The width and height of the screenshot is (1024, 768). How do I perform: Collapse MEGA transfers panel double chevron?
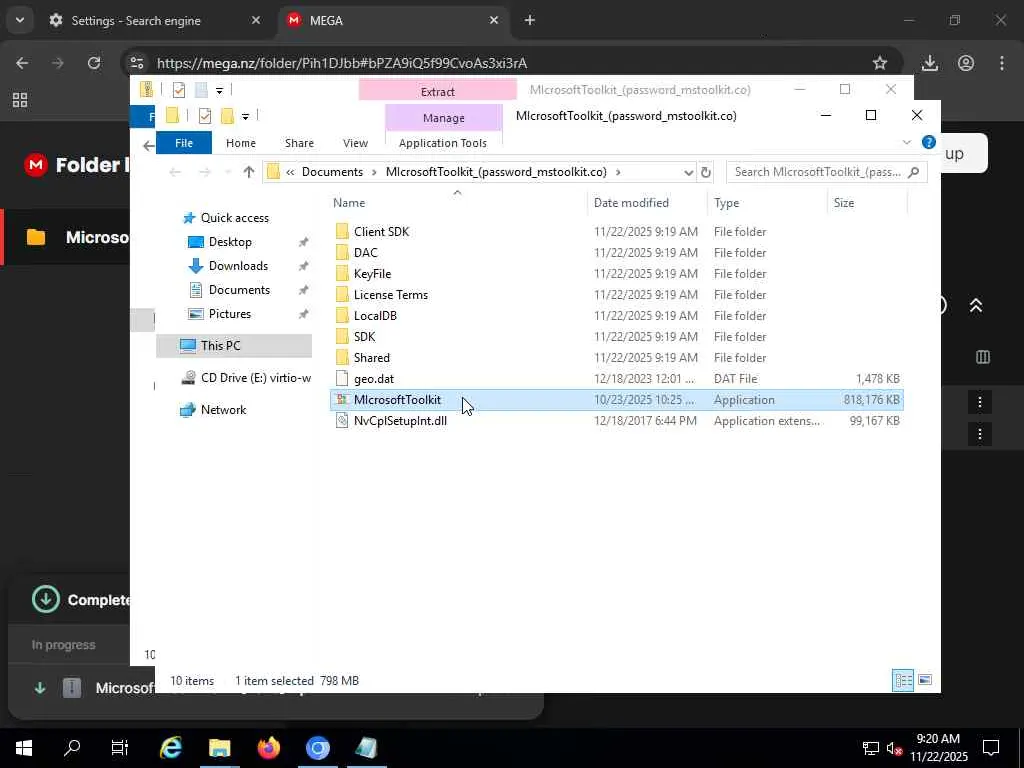point(976,305)
